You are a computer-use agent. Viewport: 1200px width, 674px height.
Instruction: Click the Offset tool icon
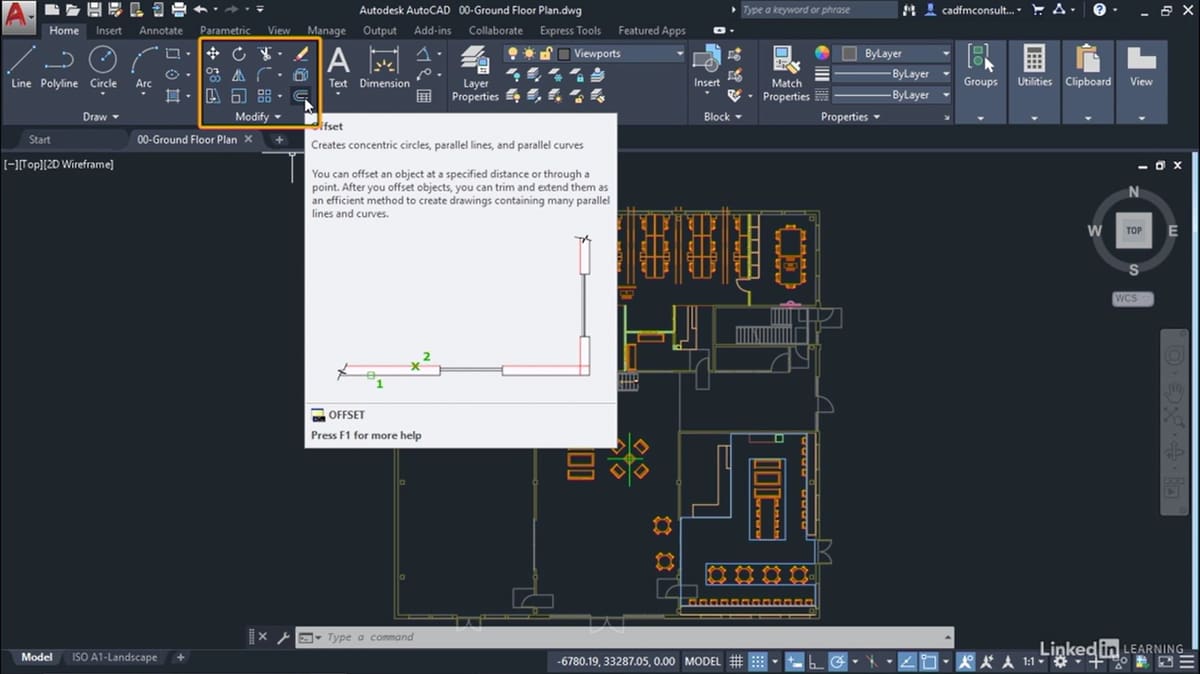tap(300, 96)
